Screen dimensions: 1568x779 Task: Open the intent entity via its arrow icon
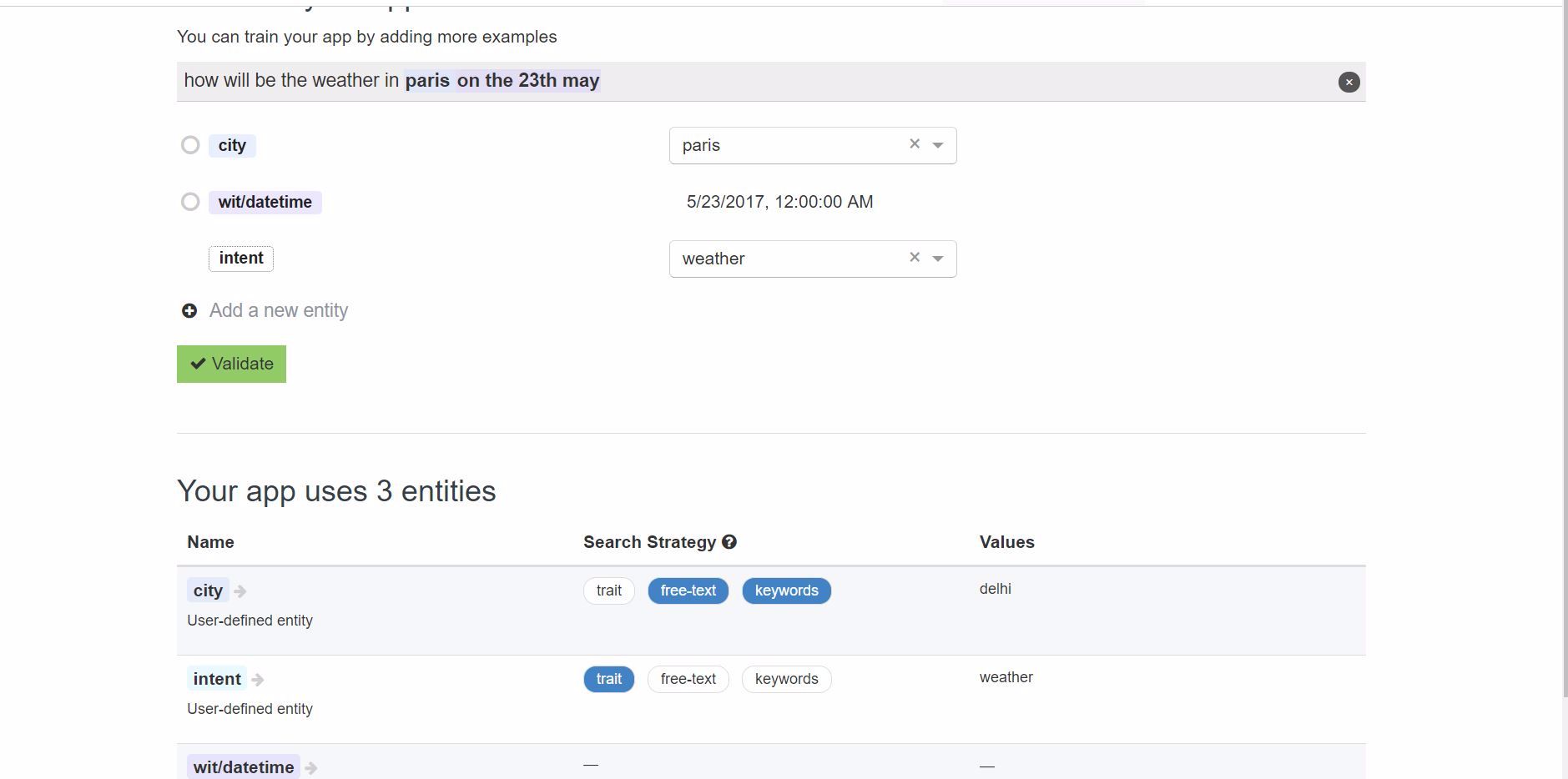pyautogui.click(x=258, y=680)
